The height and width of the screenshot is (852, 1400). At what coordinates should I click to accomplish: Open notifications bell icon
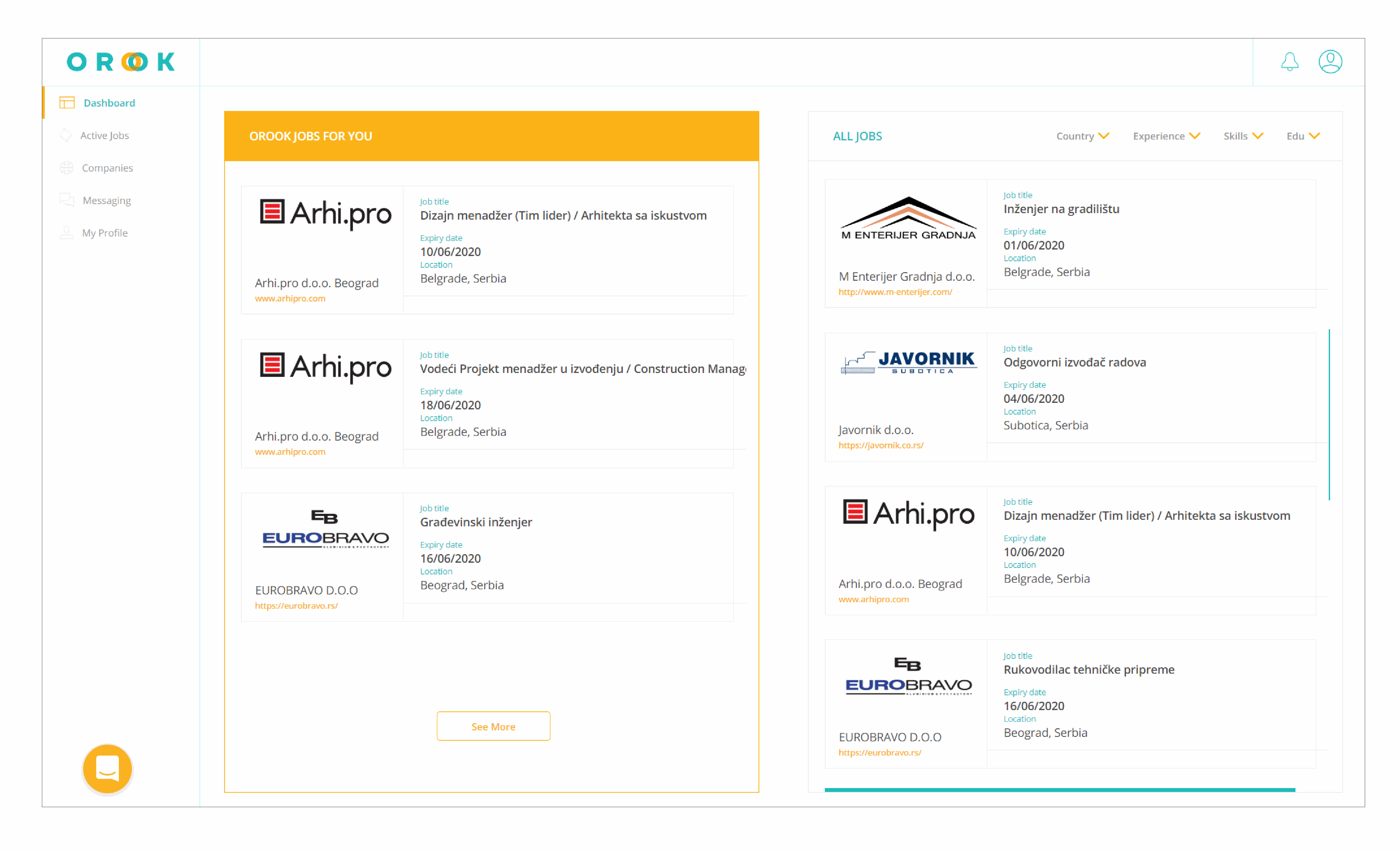pos(1290,61)
